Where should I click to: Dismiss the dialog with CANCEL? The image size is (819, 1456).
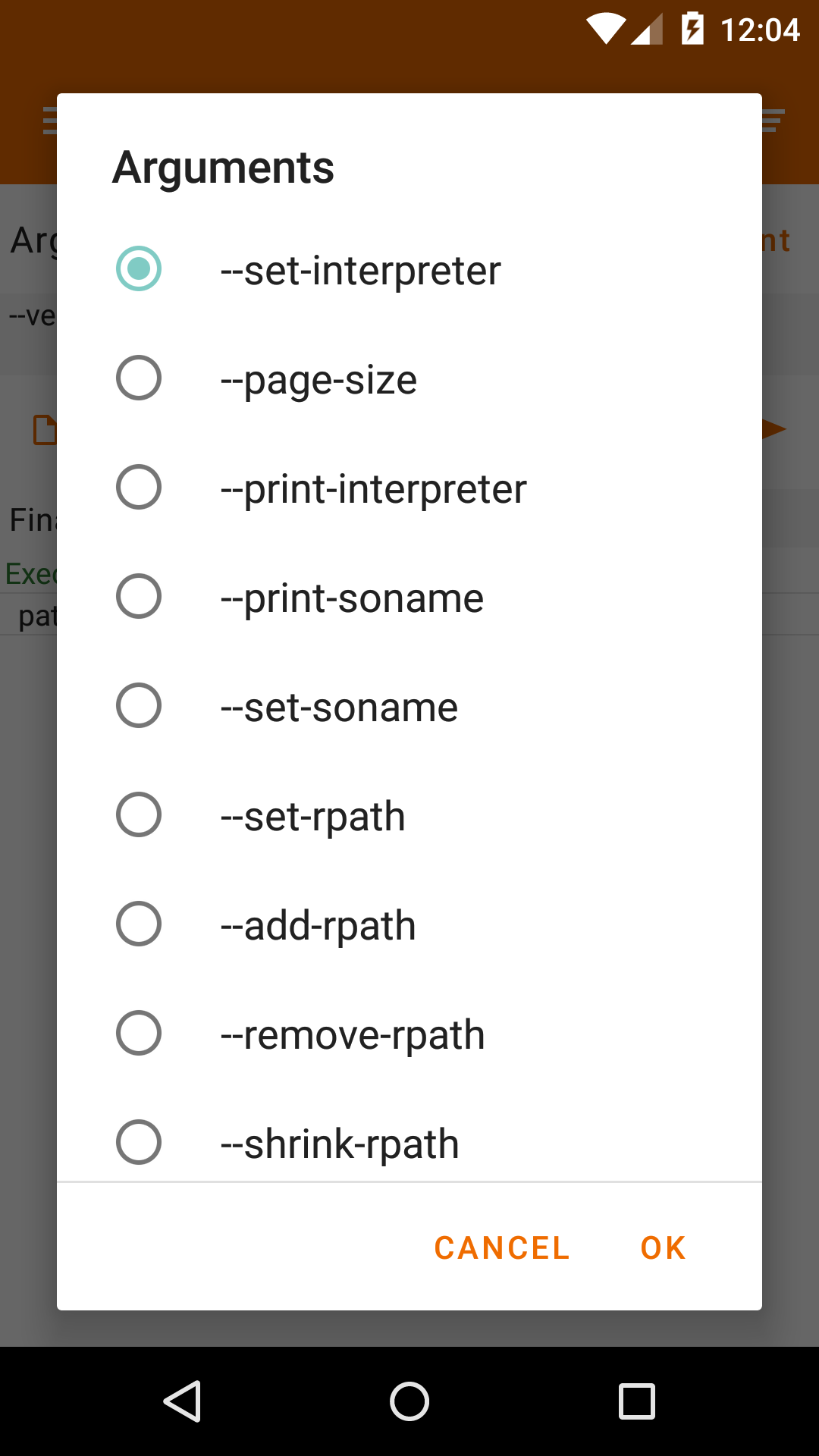(x=500, y=1247)
